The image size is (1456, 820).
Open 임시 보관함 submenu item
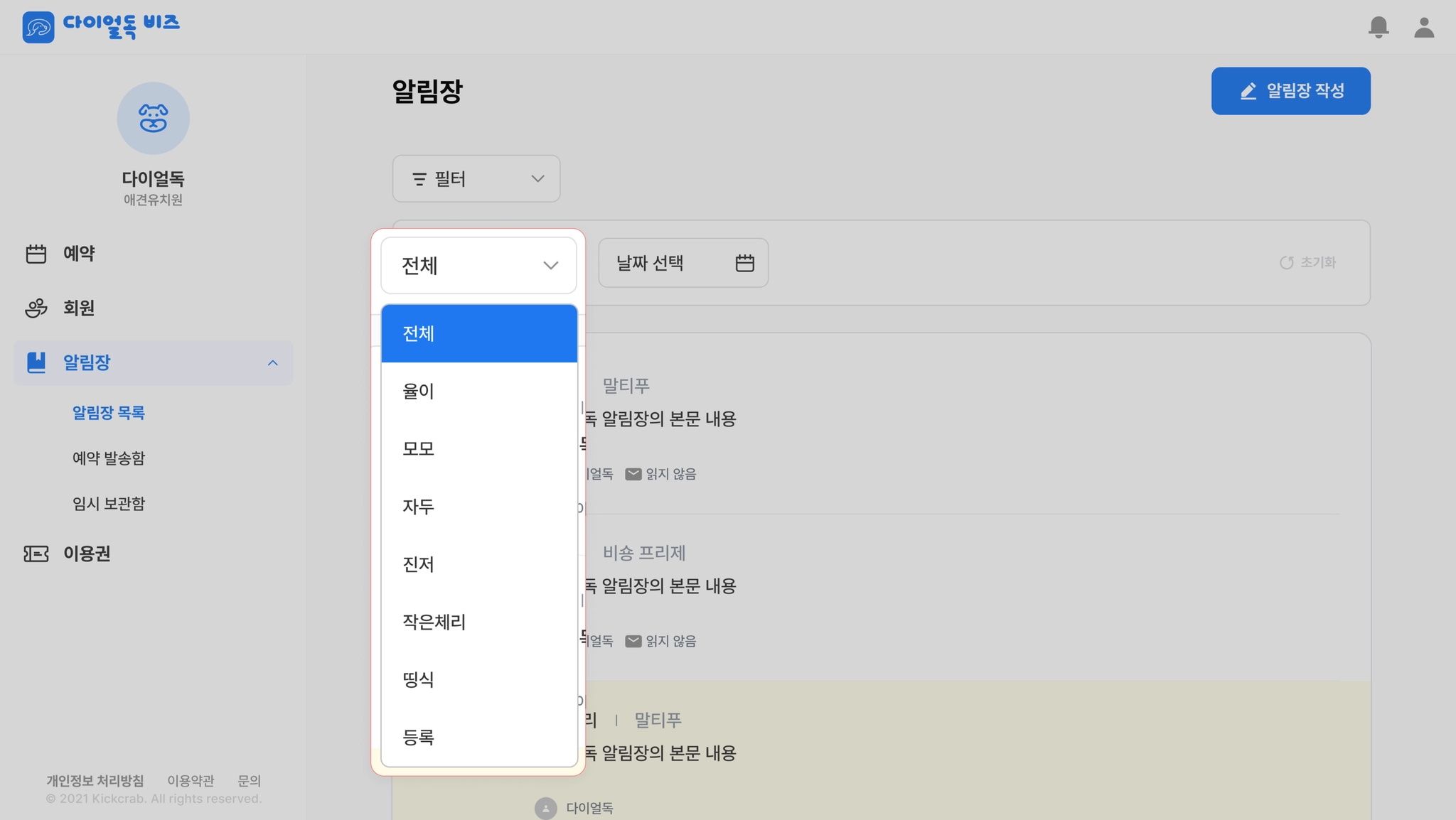click(x=109, y=504)
